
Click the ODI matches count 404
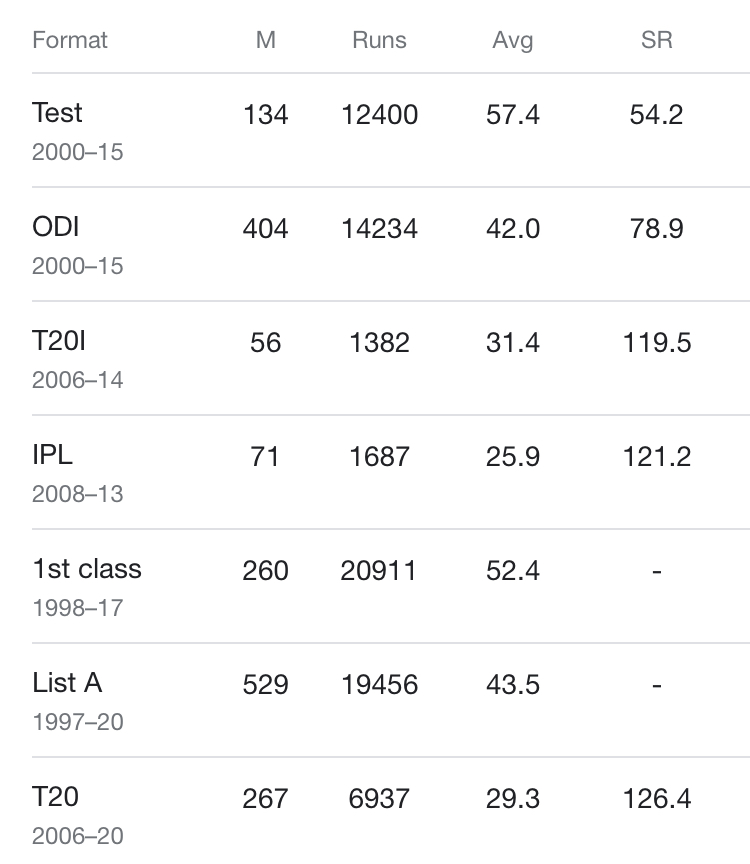(266, 229)
